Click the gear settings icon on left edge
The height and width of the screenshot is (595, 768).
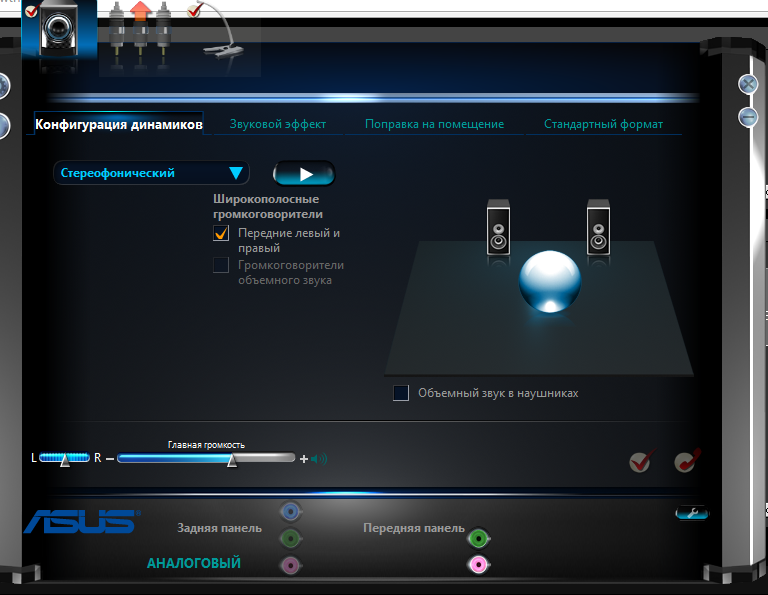click(4, 86)
